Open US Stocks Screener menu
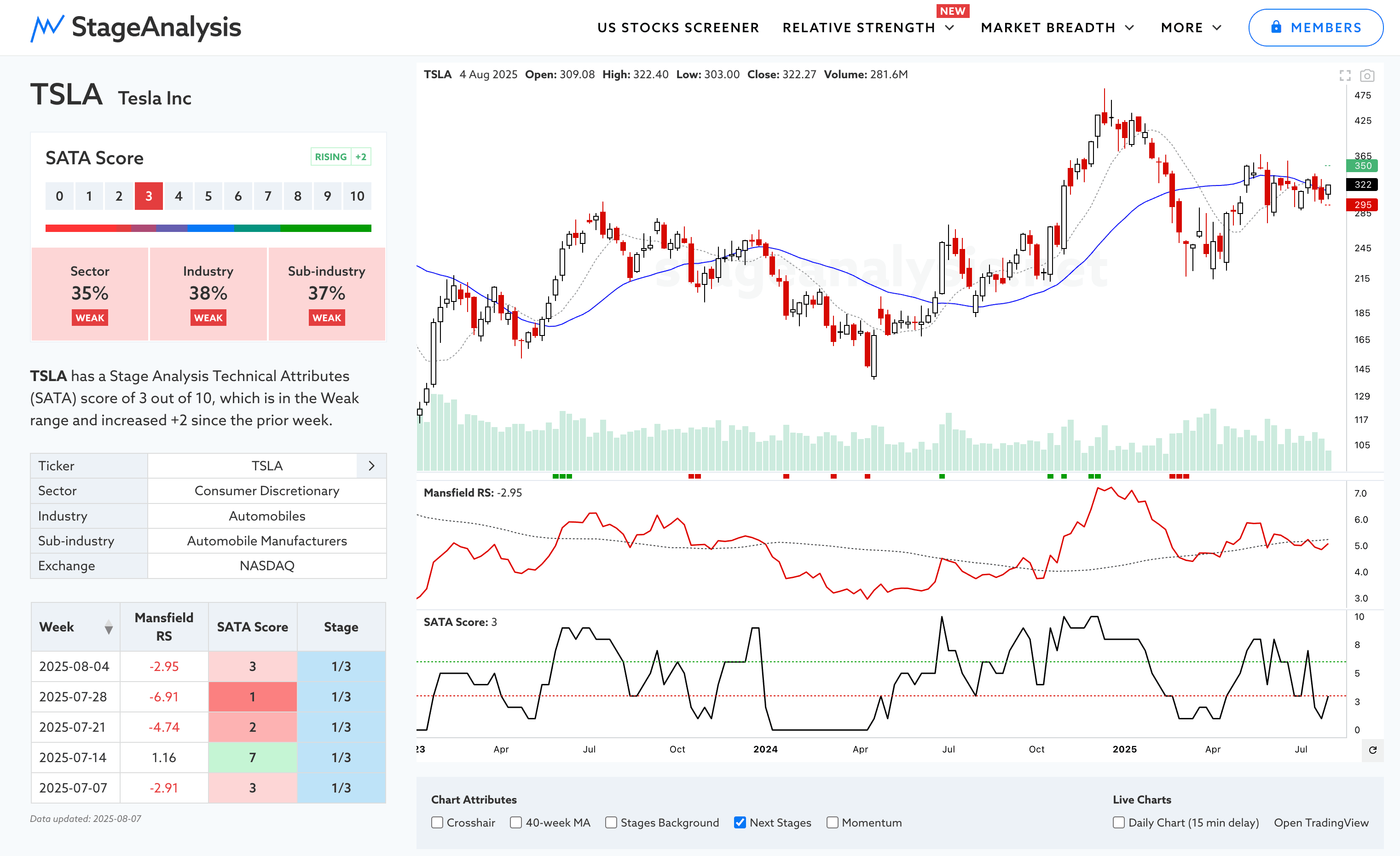Image resolution: width=1400 pixels, height=856 pixels. [678, 28]
